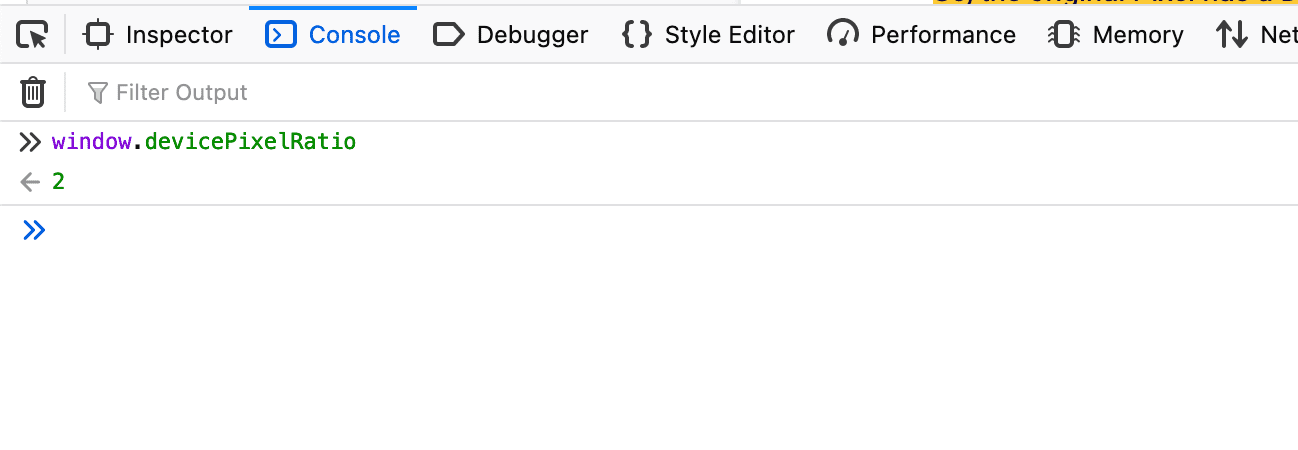Switch to the Performance tab
The width and height of the screenshot is (1298, 450).
pos(943,36)
